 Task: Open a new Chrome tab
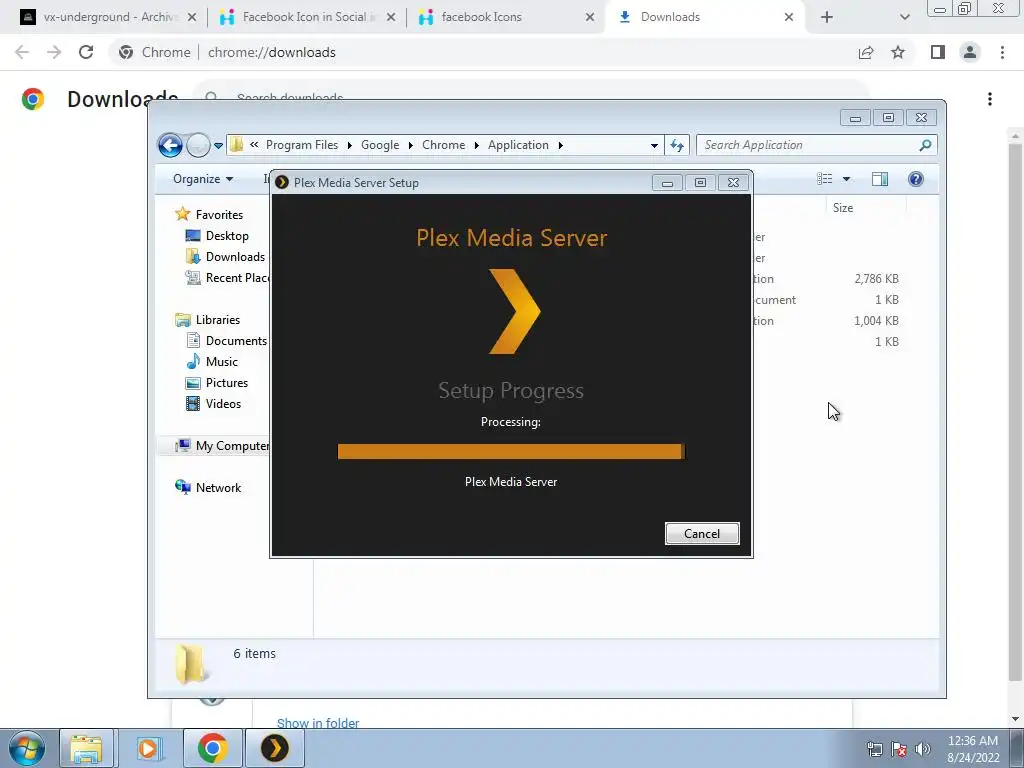tap(827, 18)
